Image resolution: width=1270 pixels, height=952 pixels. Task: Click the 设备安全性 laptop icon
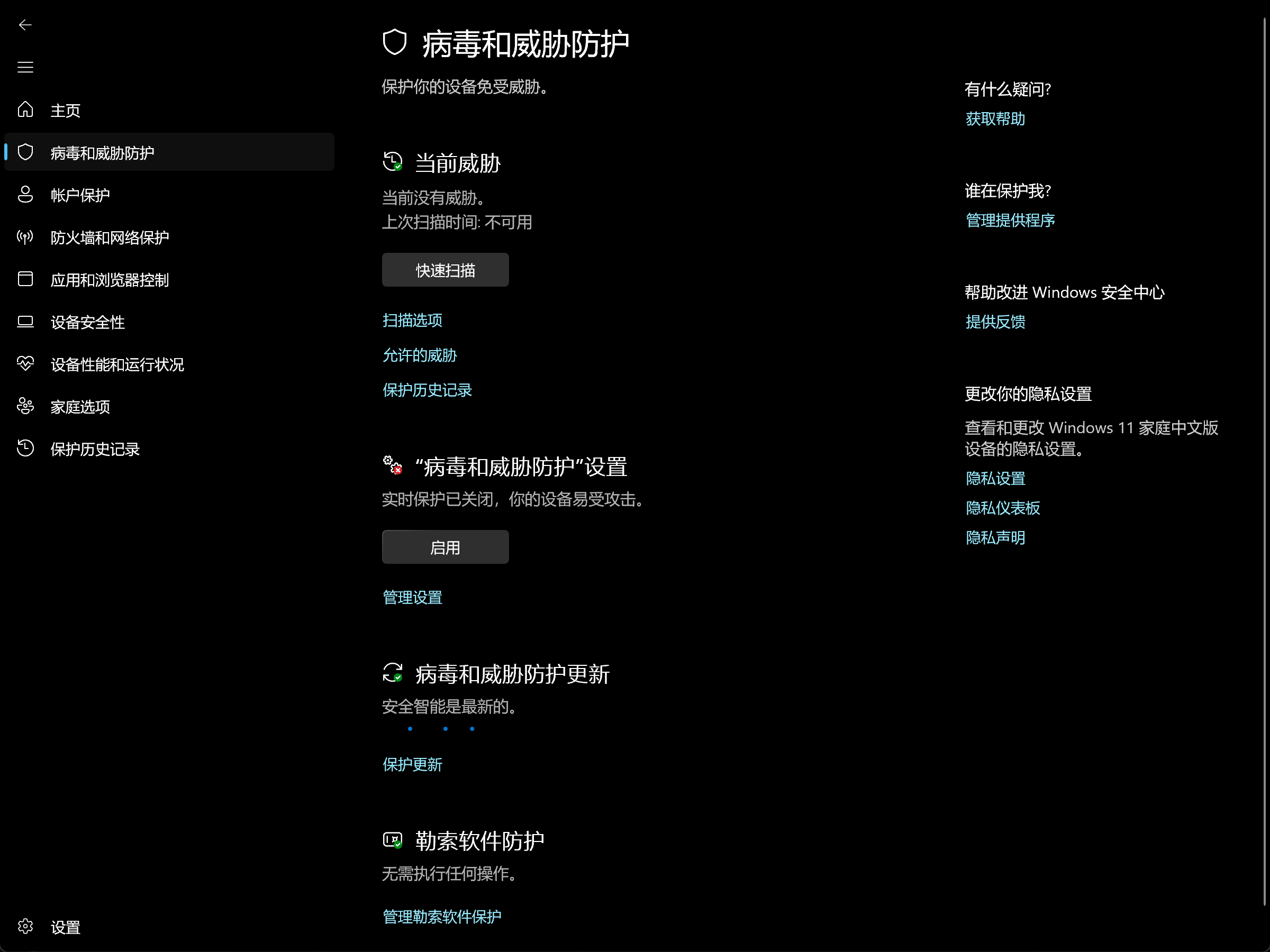25,322
